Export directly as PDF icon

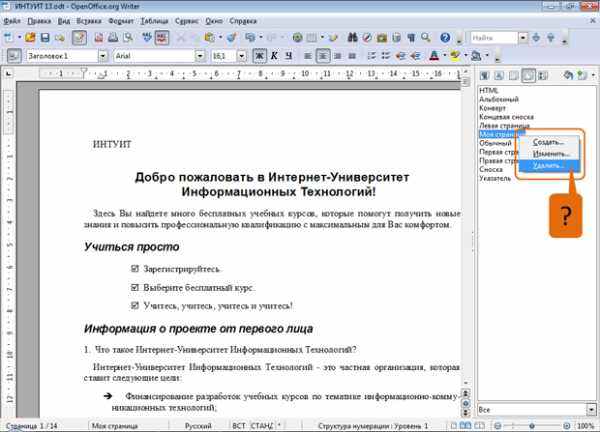click(99, 37)
